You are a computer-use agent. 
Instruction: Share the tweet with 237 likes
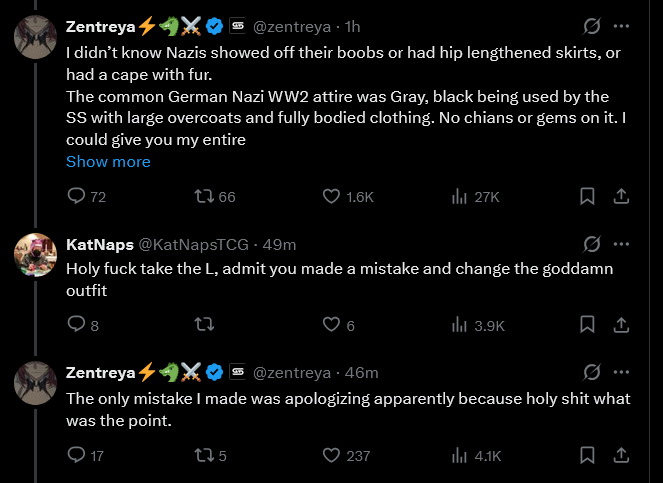click(x=621, y=455)
